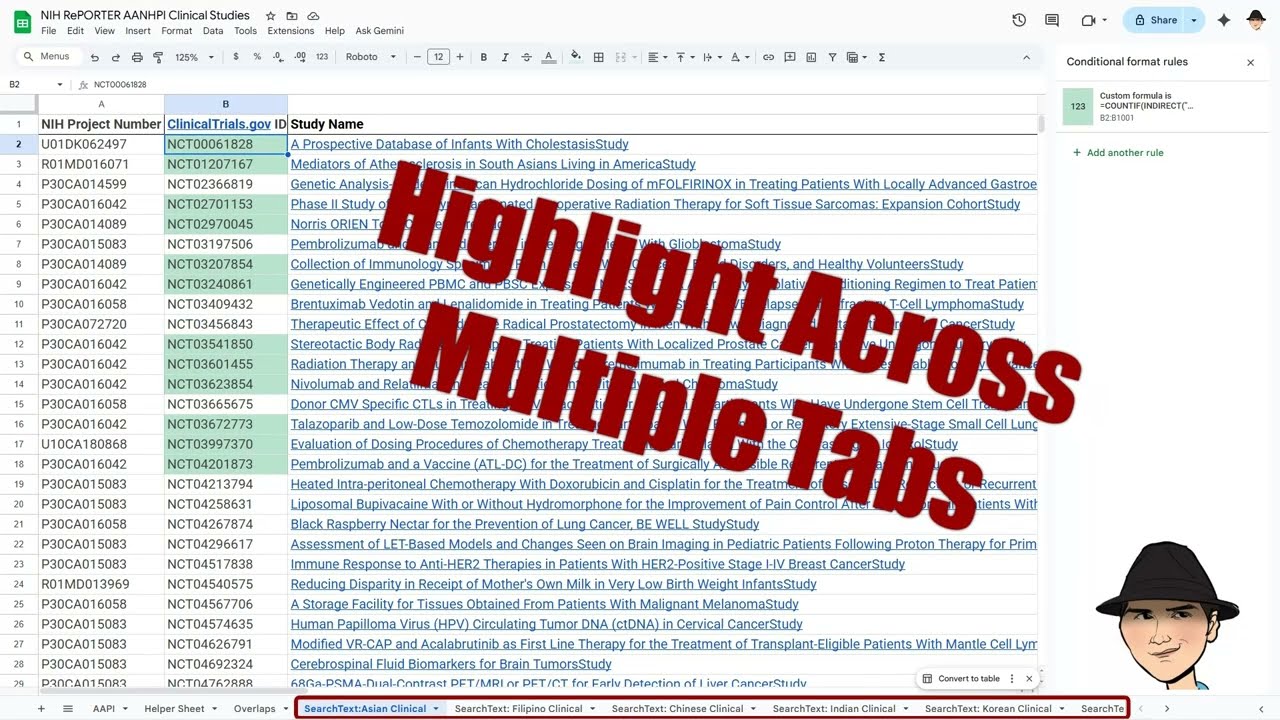Click Add another rule
The image size is (1280, 720).
[x=1118, y=153]
